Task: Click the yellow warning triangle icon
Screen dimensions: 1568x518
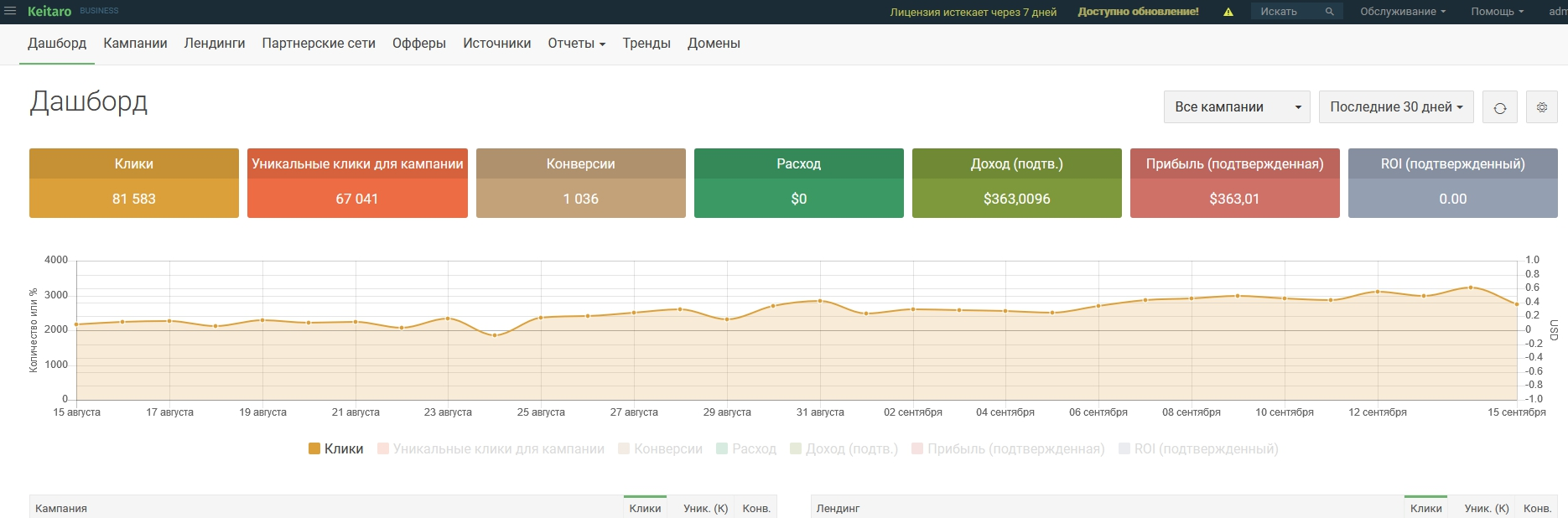Action: coord(1228,12)
